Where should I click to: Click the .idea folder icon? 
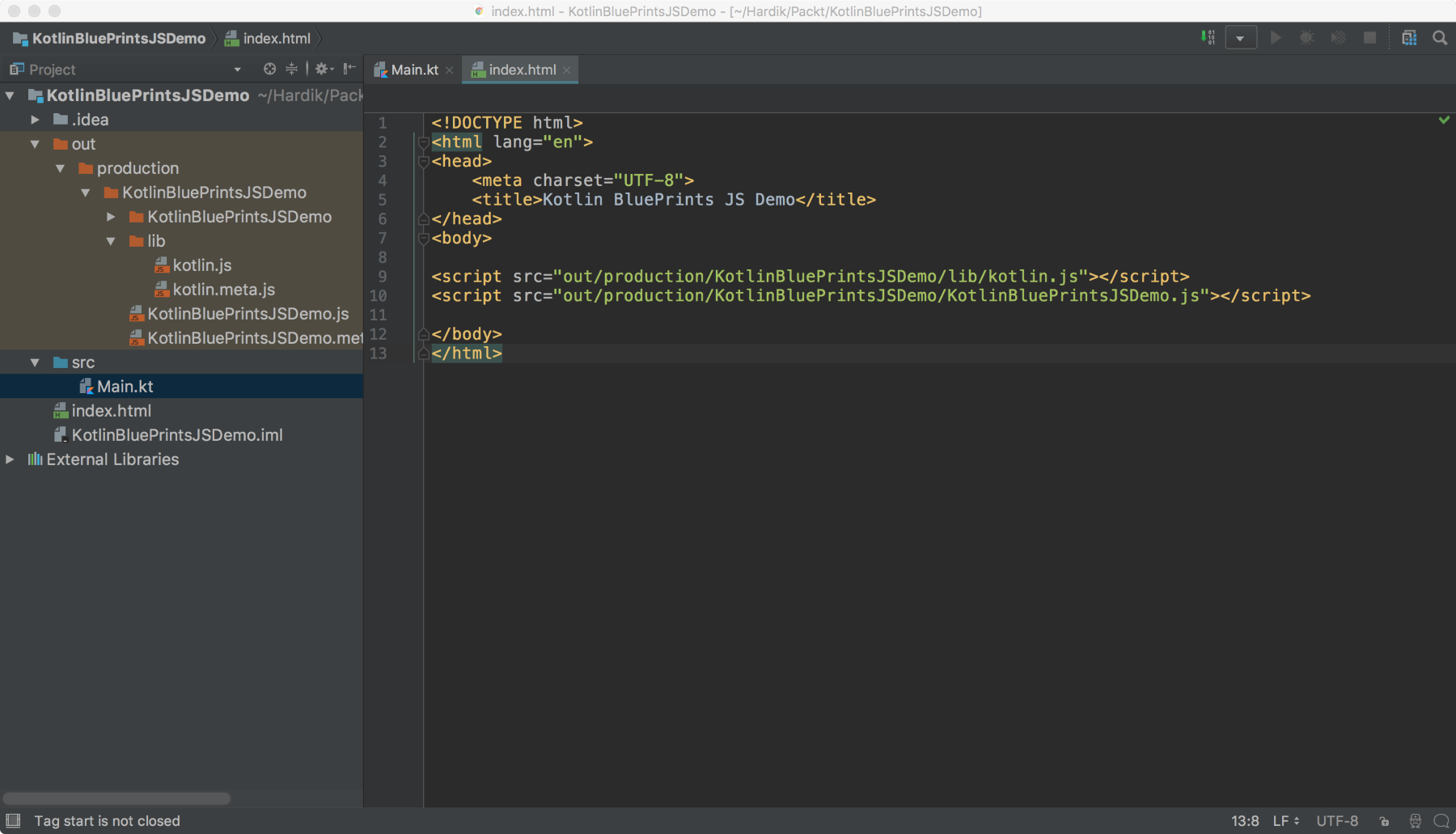point(60,120)
